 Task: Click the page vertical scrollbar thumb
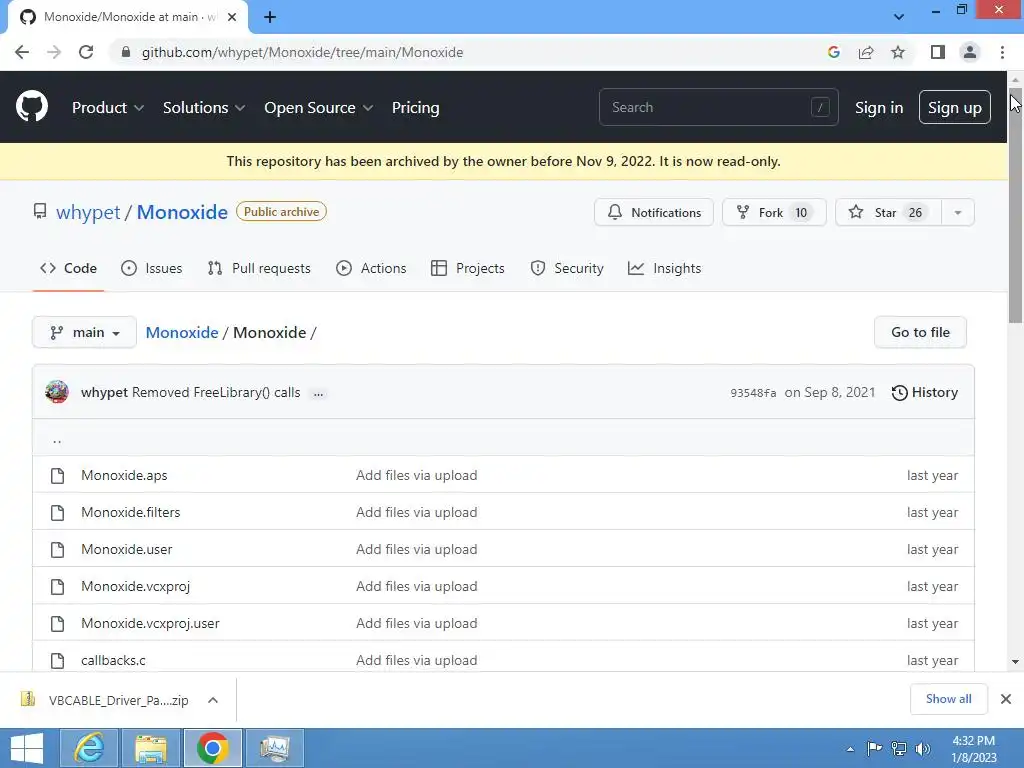tap(1015, 206)
